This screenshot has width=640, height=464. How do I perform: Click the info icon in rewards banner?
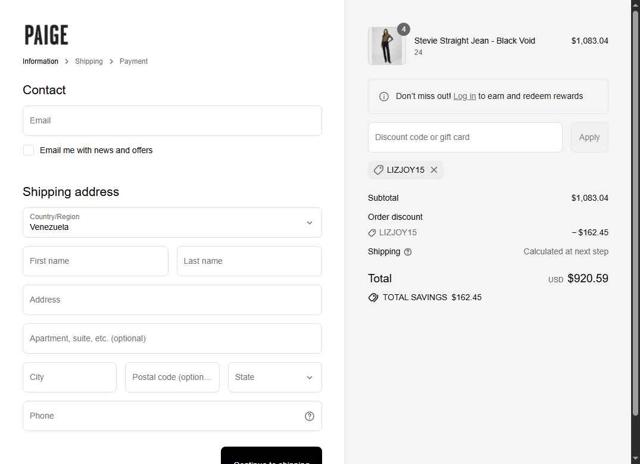384,96
